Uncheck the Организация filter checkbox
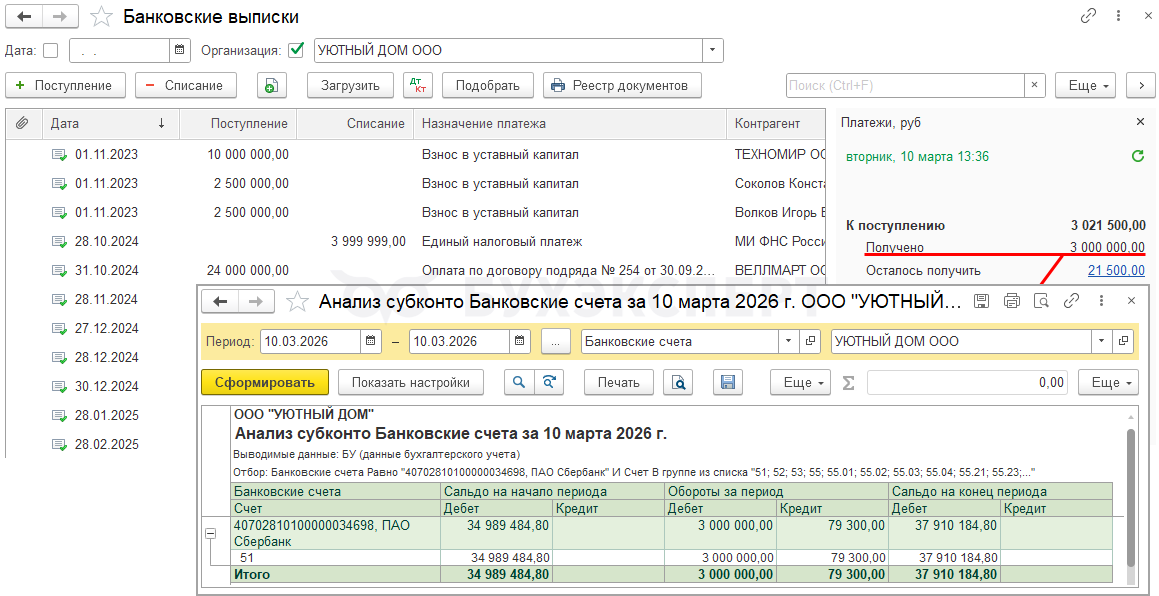The image size is (1159, 596). (295, 50)
